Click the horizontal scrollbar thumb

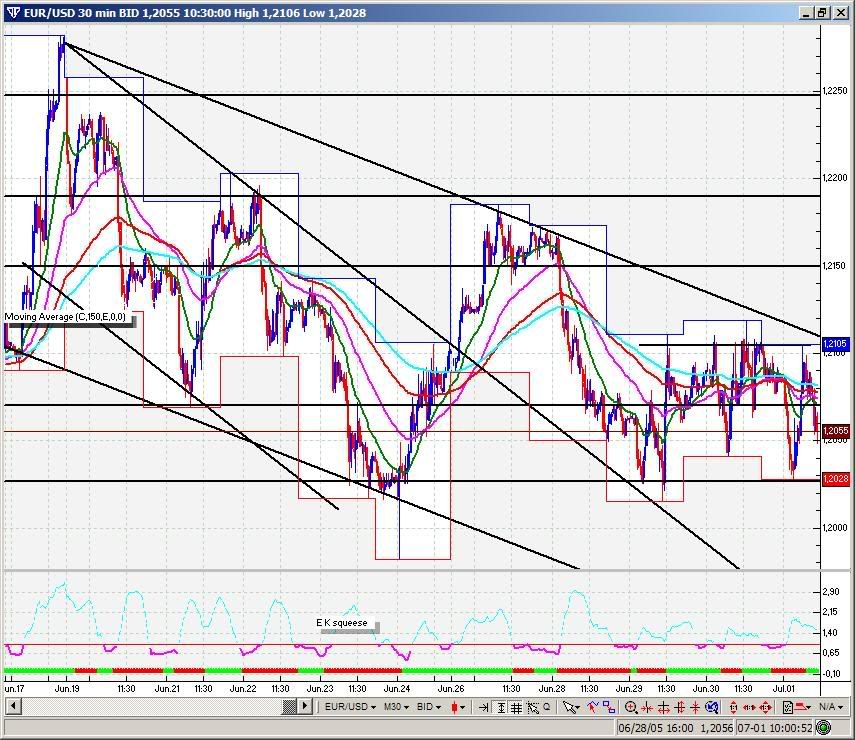pos(289,706)
